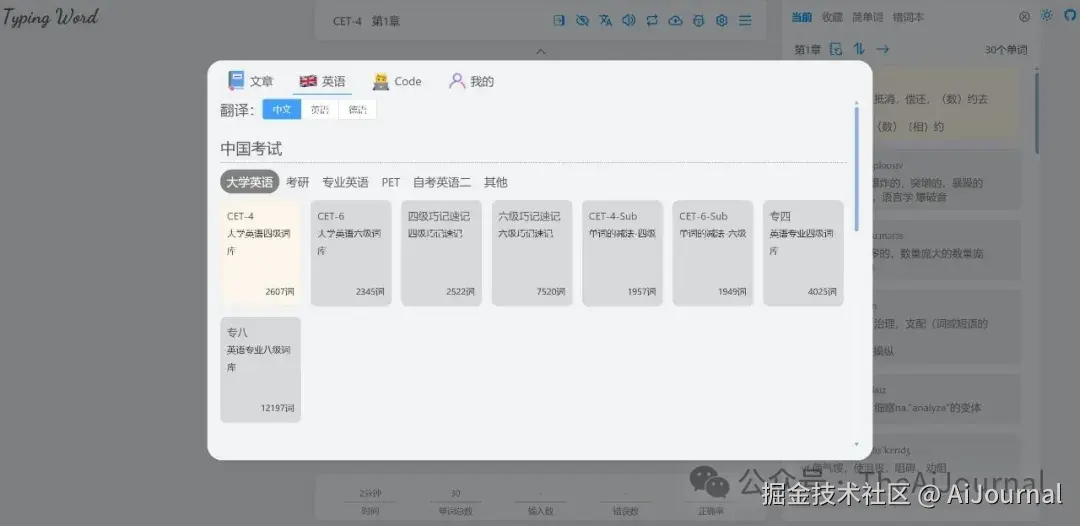
Task: Open the 专四 dictionary card
Action: coord(803,253)
